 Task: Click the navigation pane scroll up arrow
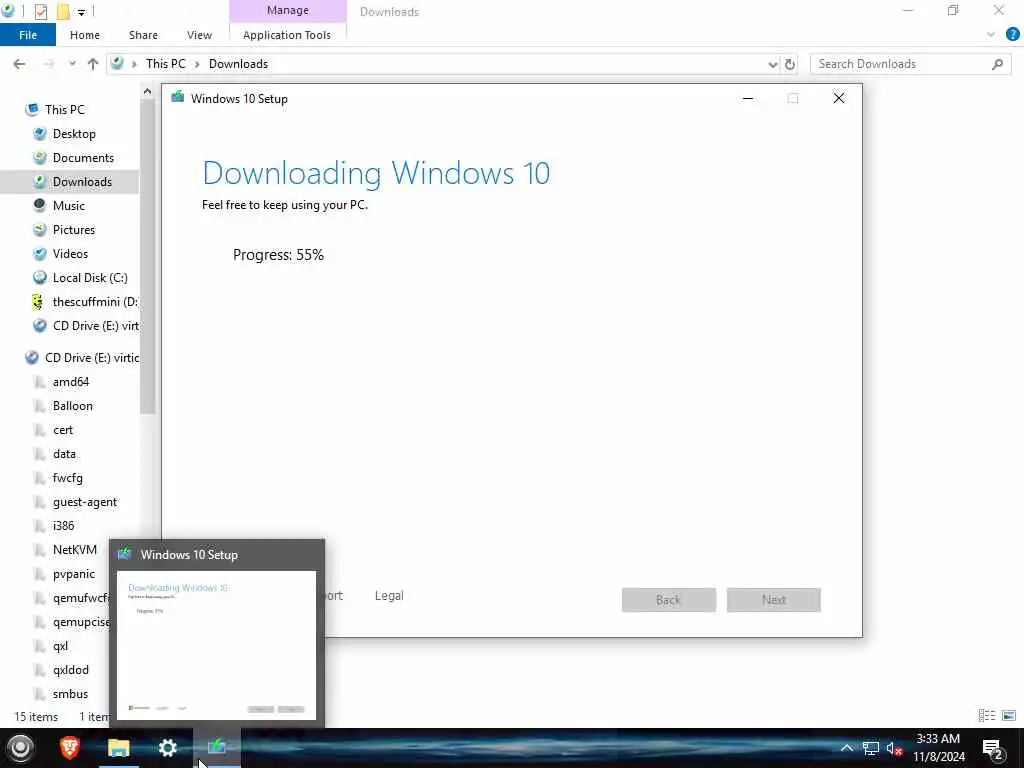148,92
